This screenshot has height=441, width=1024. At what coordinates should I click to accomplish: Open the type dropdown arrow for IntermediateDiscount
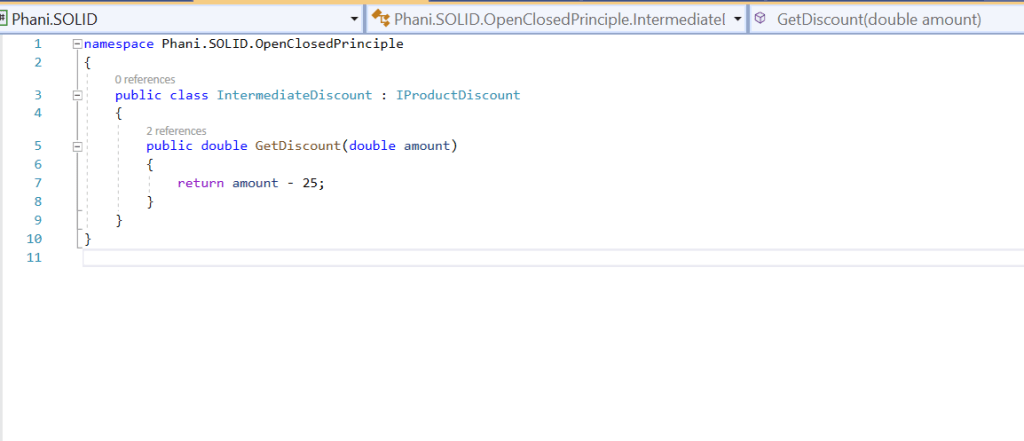(x=737, y=19)
